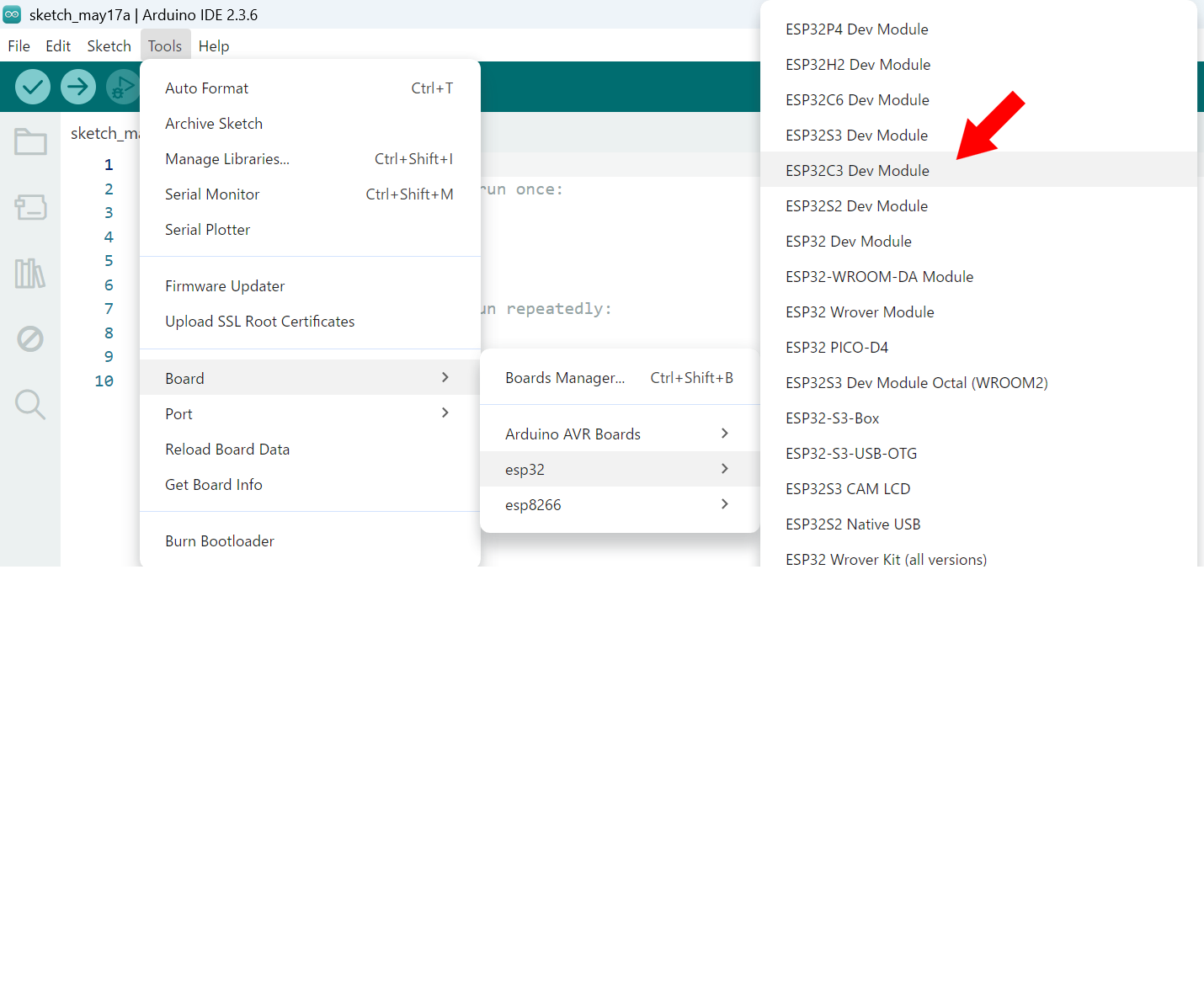Select ESP32H2 Dev Module board
This screenshot has width=1204, height=990.
pos(978,65)
